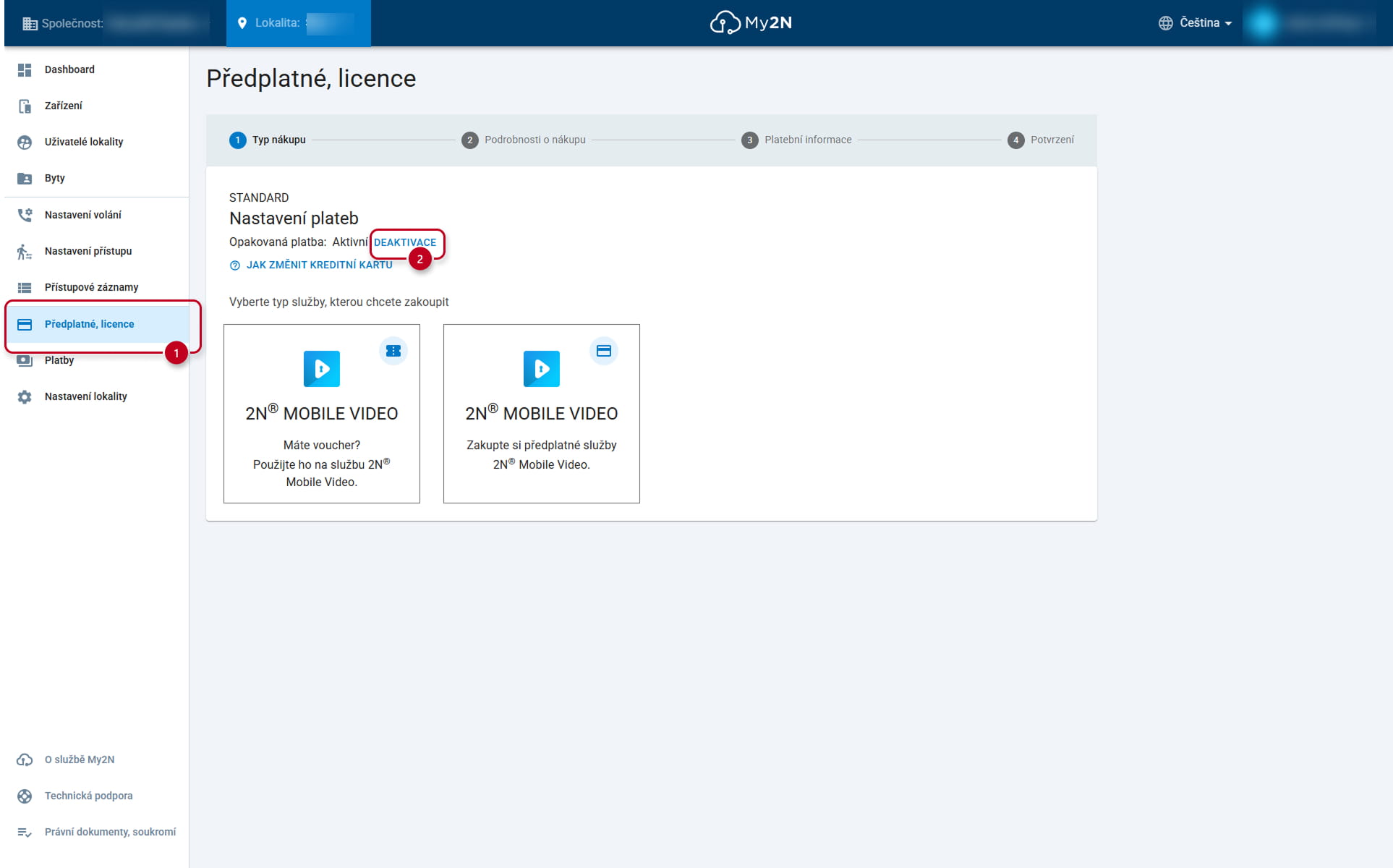Click step 2 Podrobnosti o nákupu
The height and width of the screenshot is (868, 1393).
click(x=524, y=140)
